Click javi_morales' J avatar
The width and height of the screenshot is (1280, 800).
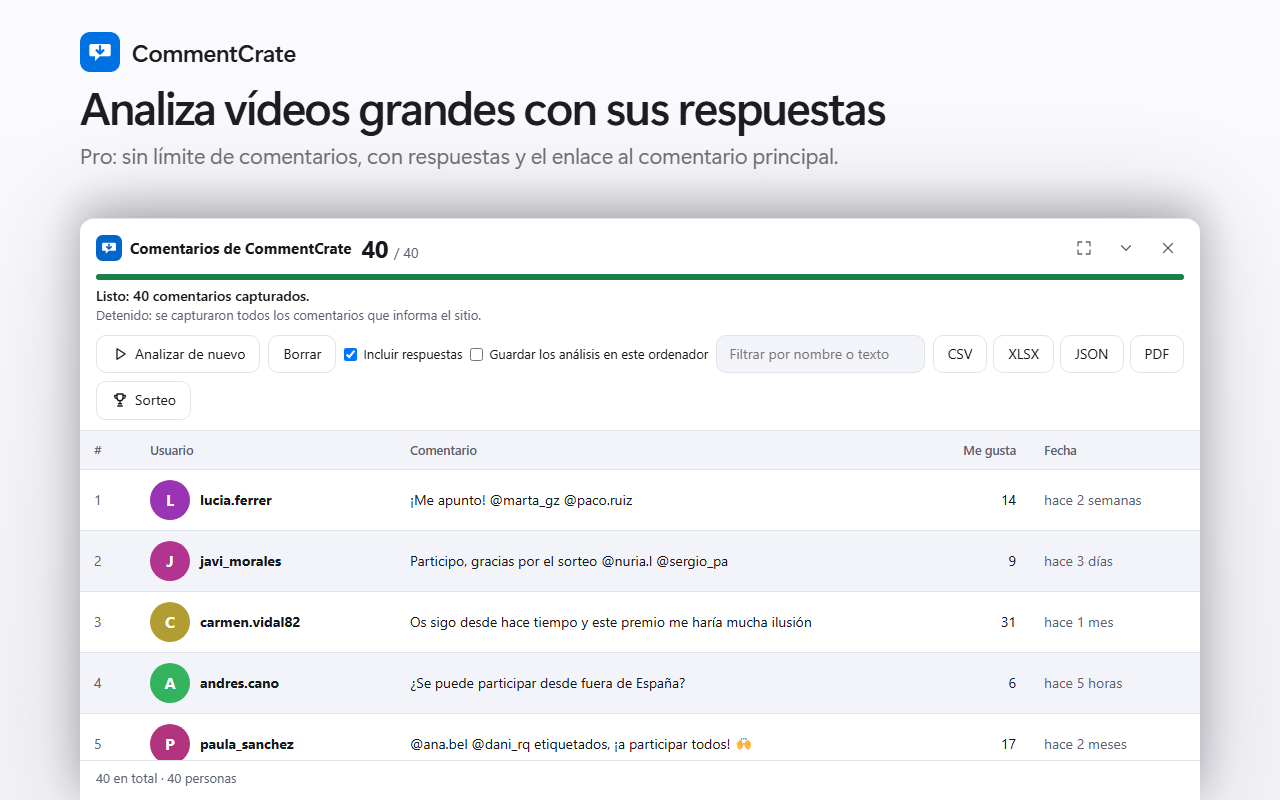tap(170, 561)
